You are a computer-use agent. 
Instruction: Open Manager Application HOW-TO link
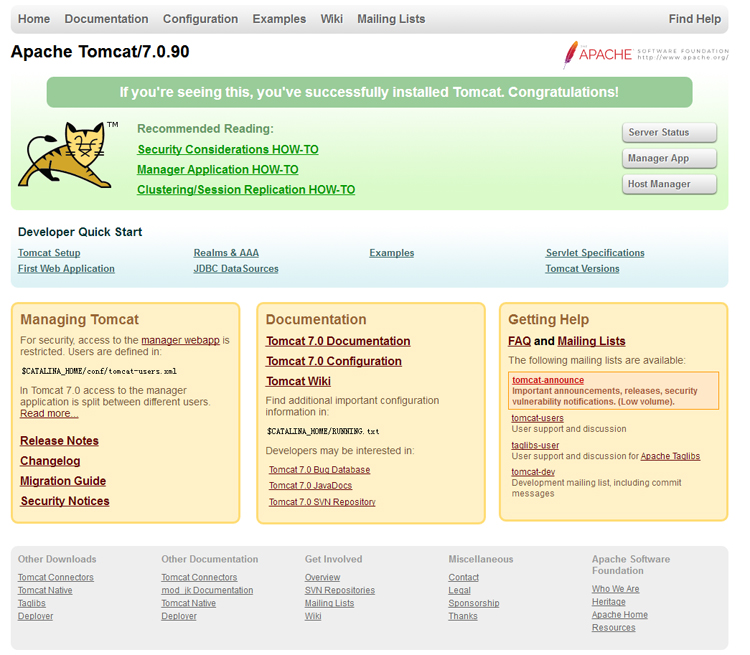pos(218,170)
